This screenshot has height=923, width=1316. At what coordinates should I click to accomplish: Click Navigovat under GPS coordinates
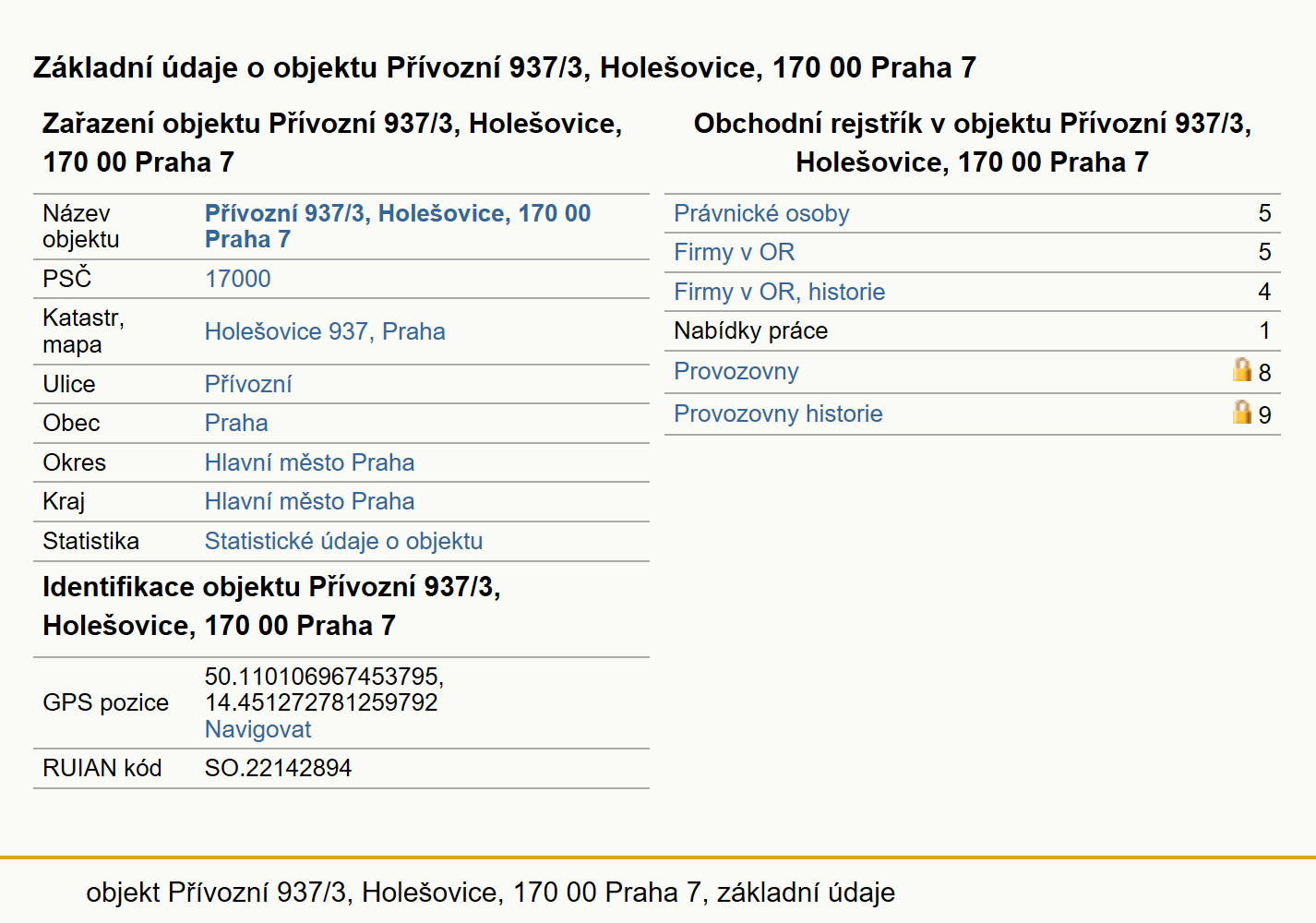click(x=258, y=729)
